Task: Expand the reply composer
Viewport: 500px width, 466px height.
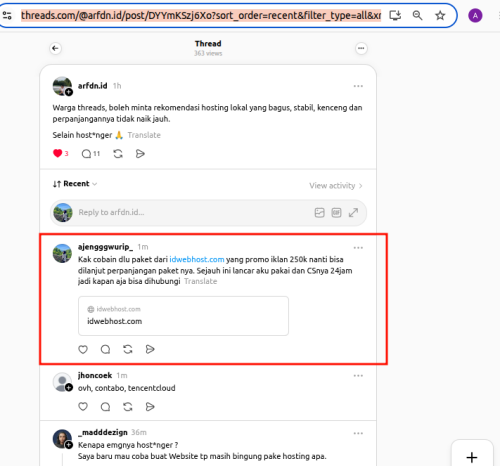Action: point(353,212)
